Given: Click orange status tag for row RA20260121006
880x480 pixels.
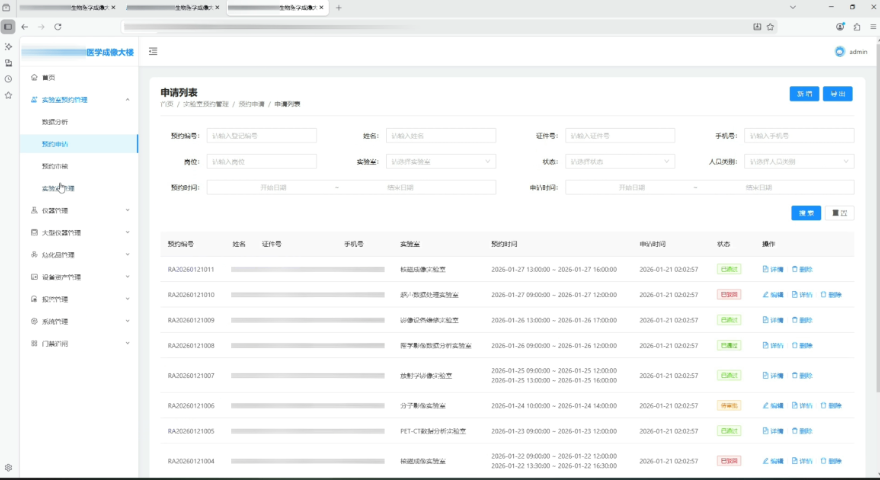Looking at the screenshot, I should coord(729,405).
